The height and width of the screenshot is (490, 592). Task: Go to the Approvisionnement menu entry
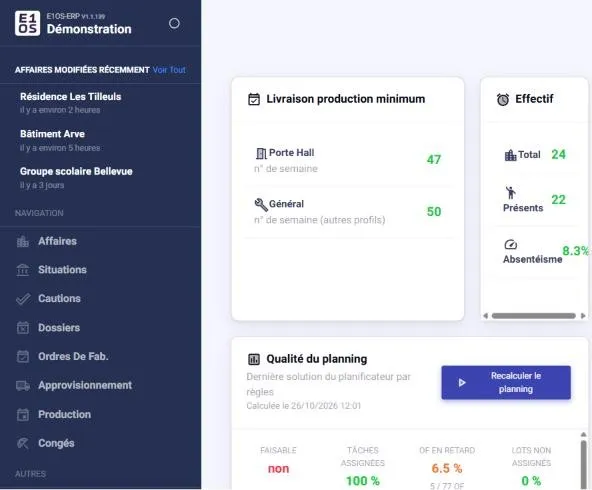click(85, 385)
